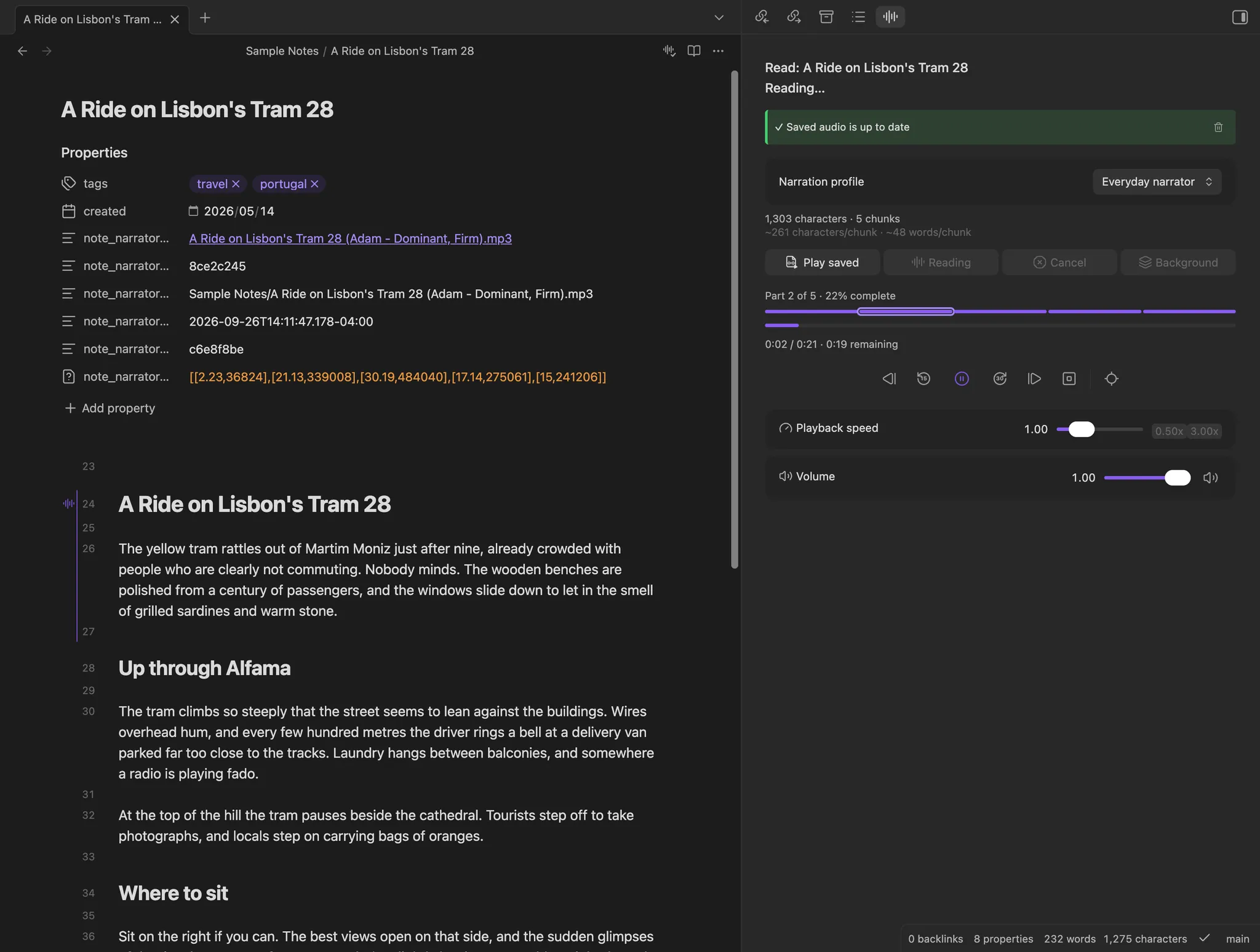This screenshot has width=1260, height=952.
Task: Close the Lisbon's Tram note tab
Action: click(x=175, y=20)
